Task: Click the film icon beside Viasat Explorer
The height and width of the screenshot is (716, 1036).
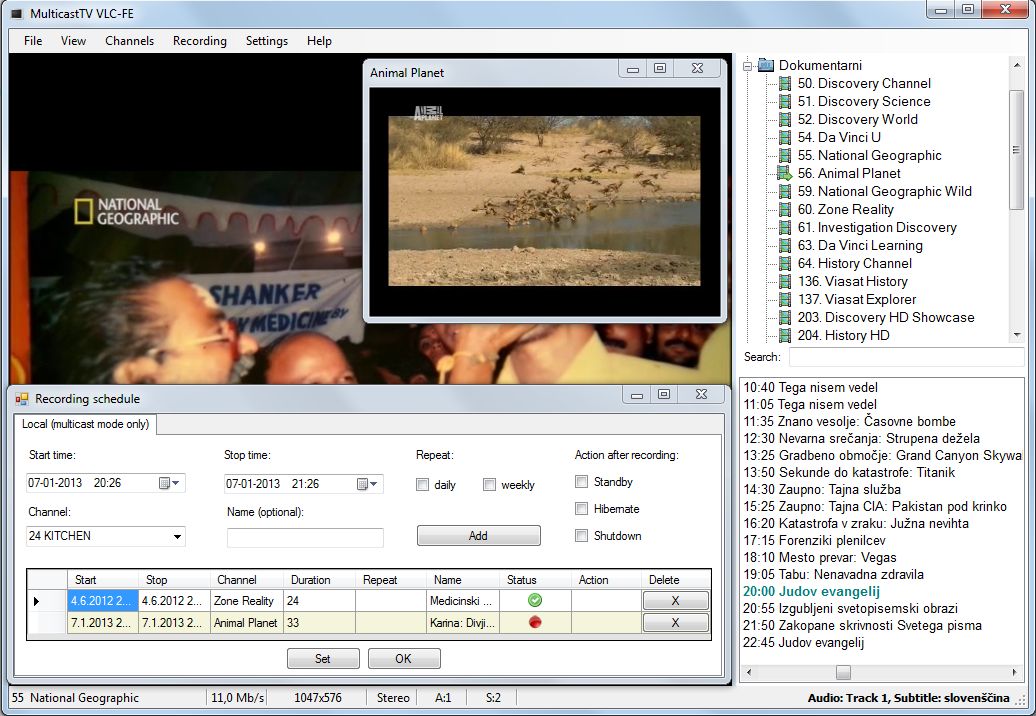Action: click(x=784, y=299)
